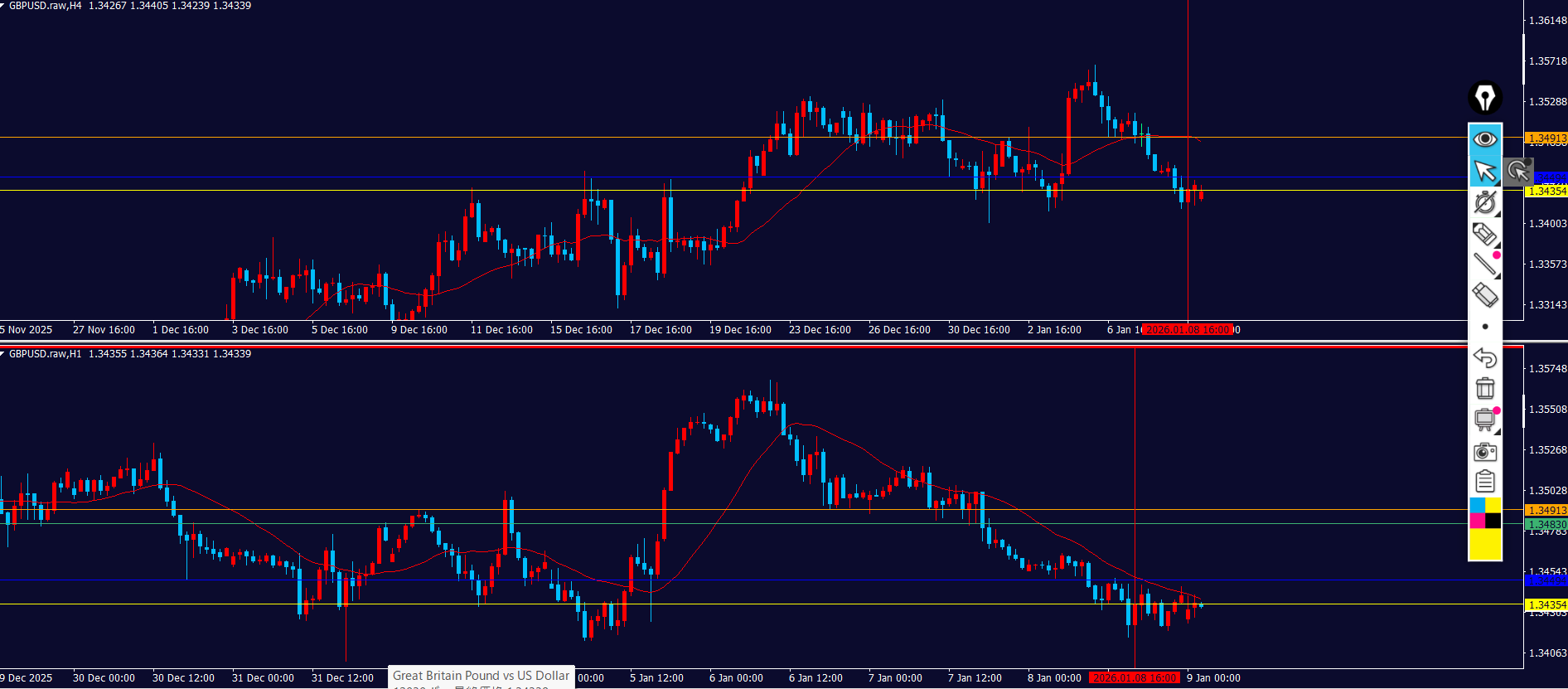Click the undo arrow icon
The width and height of the screenshot is (1568, 689).
(x=1484, y=358)
